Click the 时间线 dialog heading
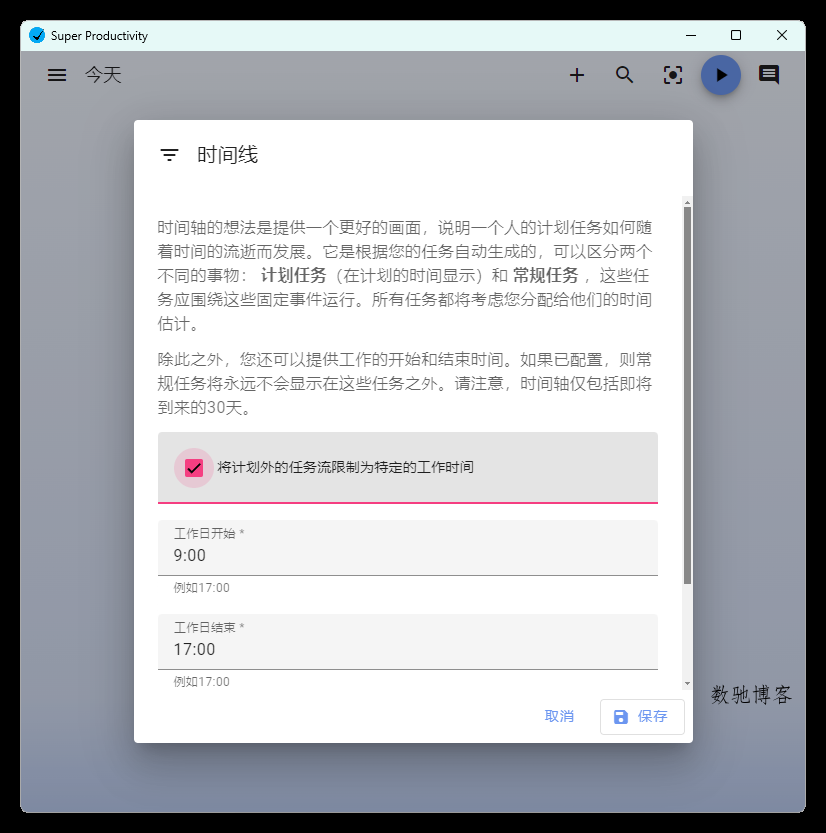 [x=227, y=155]
